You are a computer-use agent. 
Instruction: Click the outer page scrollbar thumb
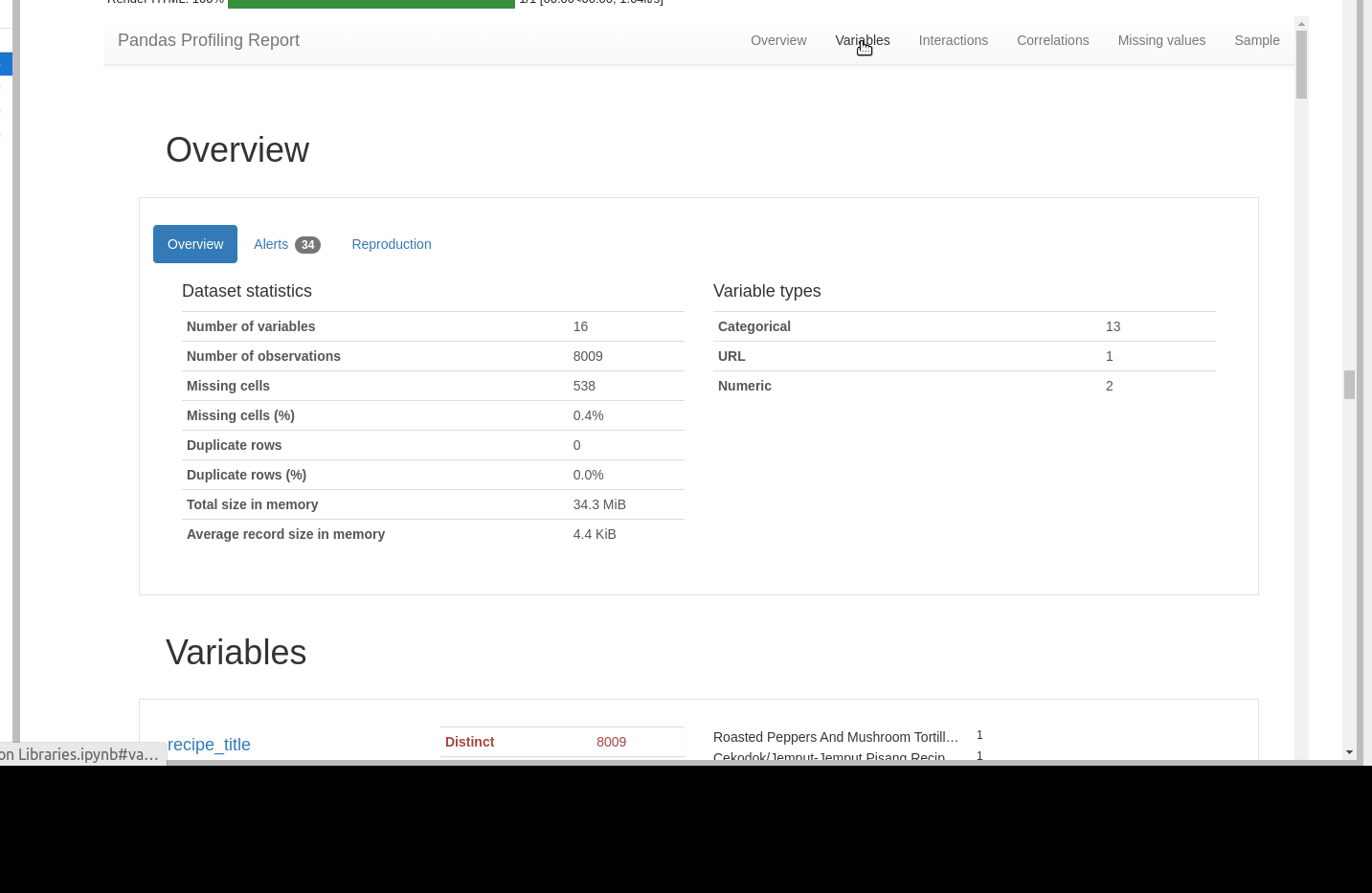1349,385
